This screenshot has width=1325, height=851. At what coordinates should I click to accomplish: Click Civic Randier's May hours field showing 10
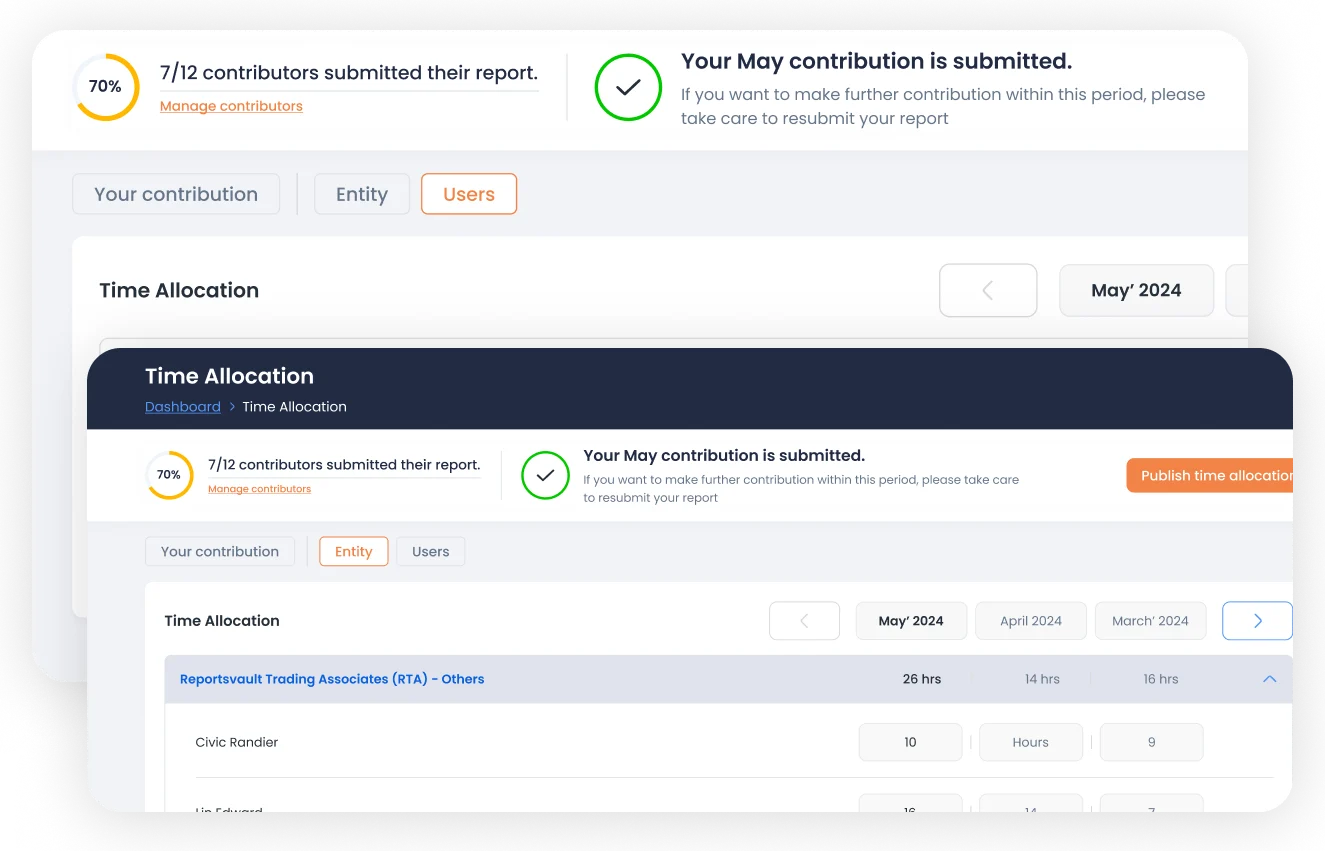[910, 743]
